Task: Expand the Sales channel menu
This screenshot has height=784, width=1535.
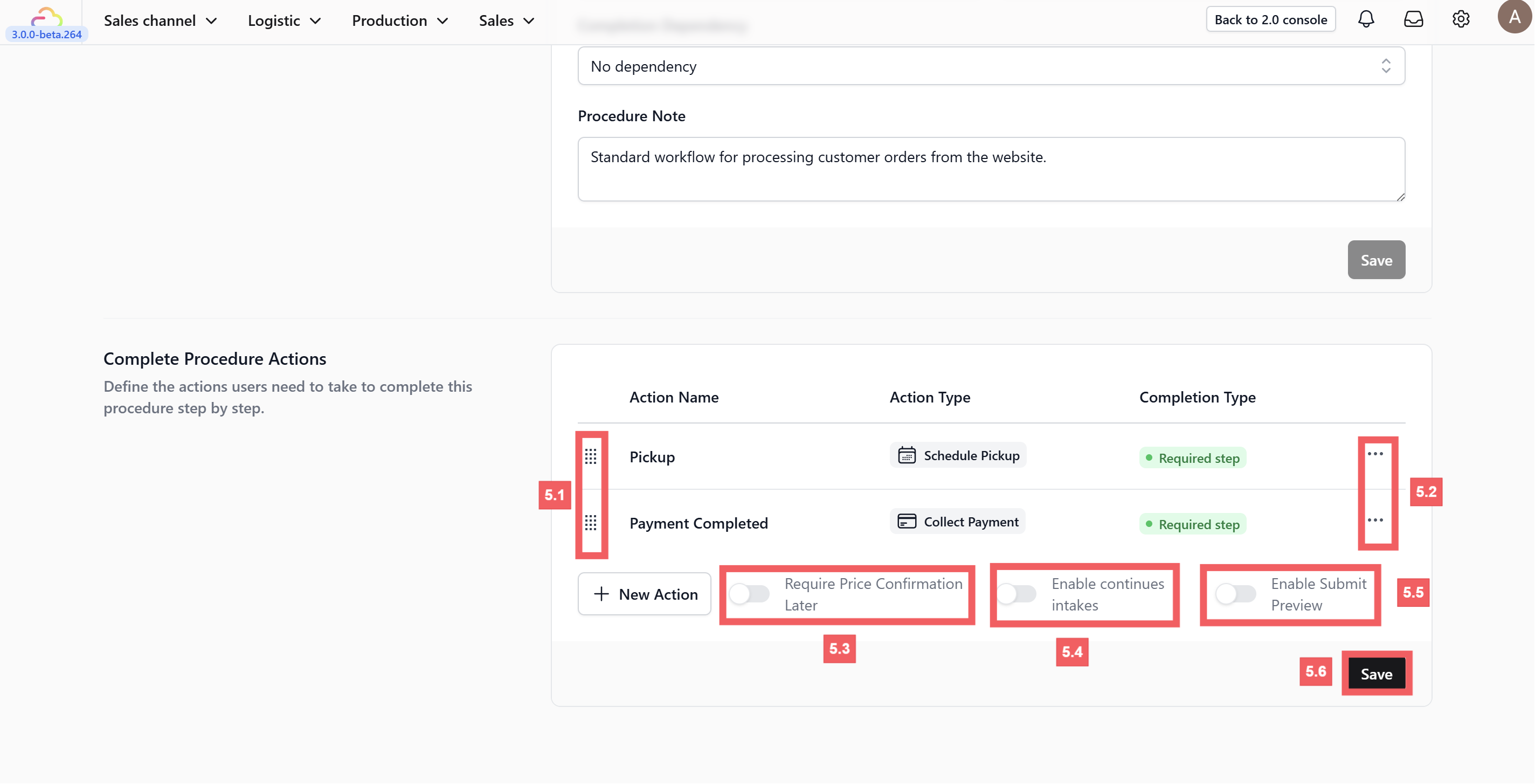Action: tap(160, 21)
